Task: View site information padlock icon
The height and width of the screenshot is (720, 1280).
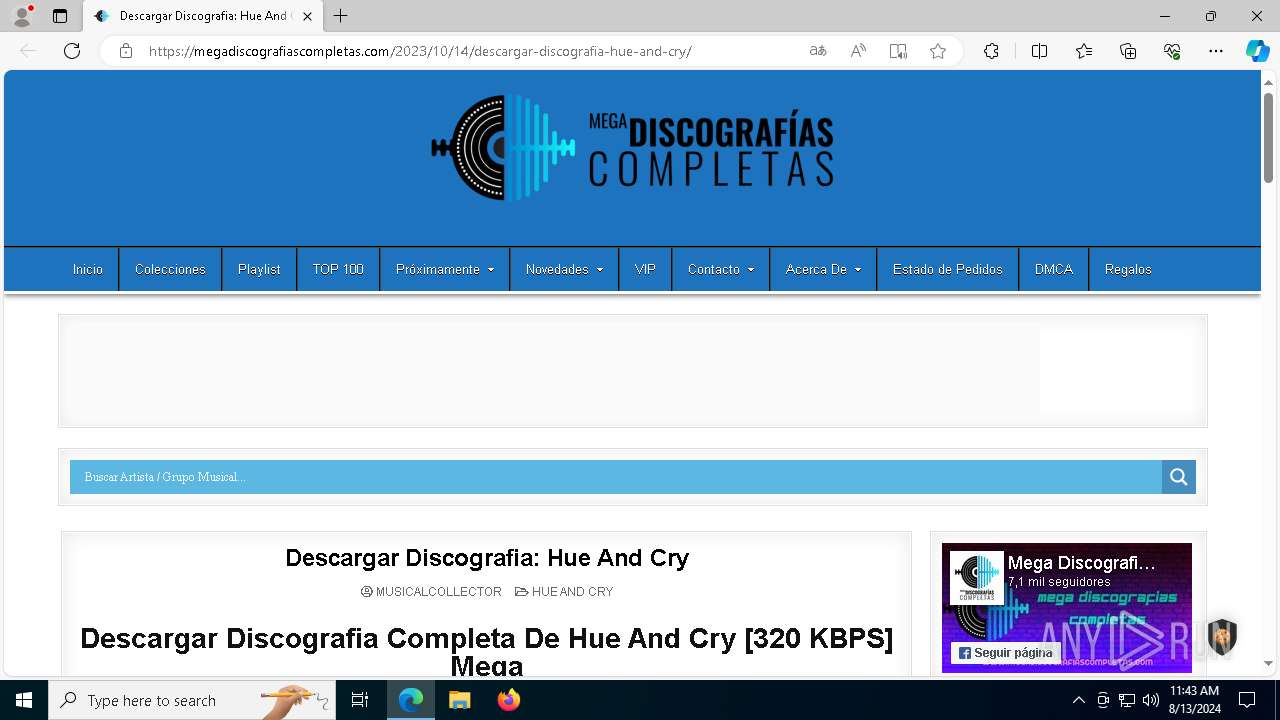Action: 126,51
